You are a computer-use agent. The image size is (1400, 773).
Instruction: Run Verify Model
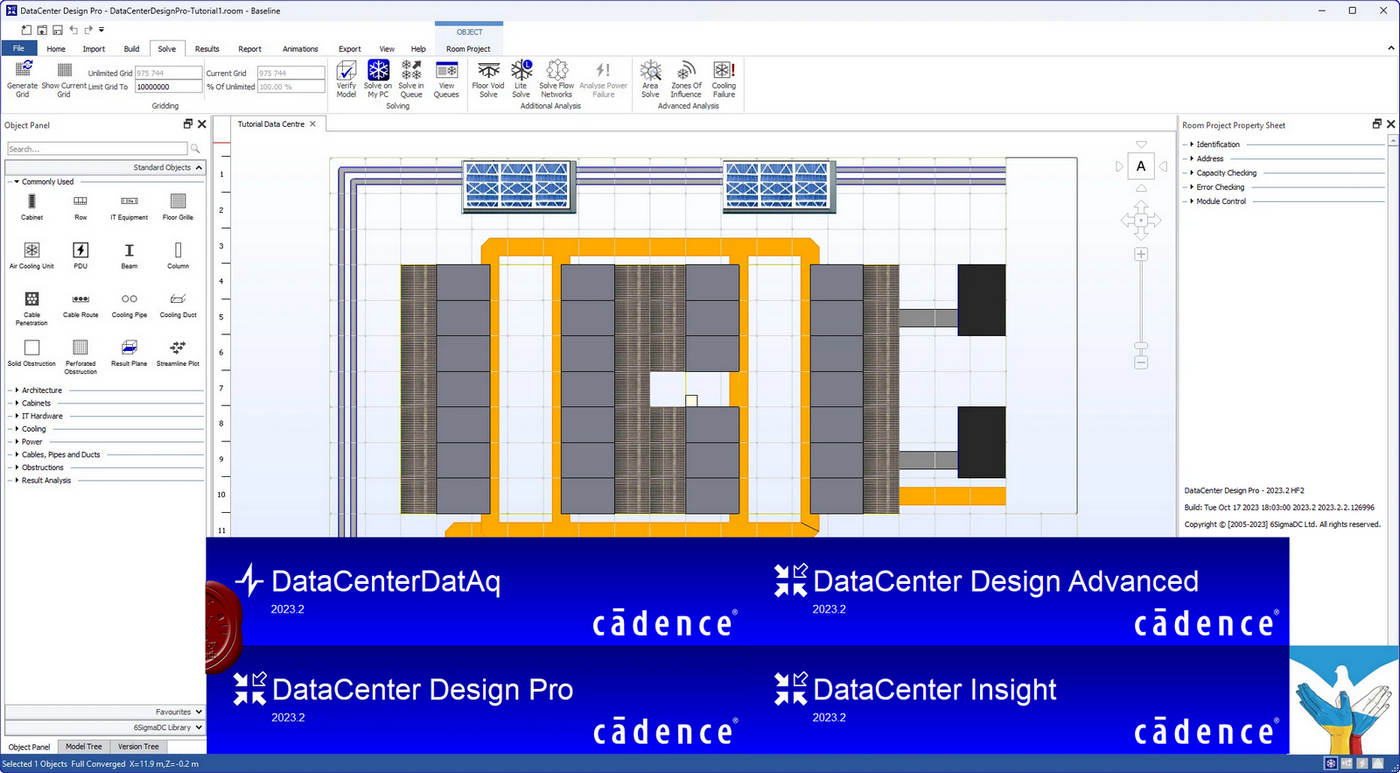(x=346, y=78)
